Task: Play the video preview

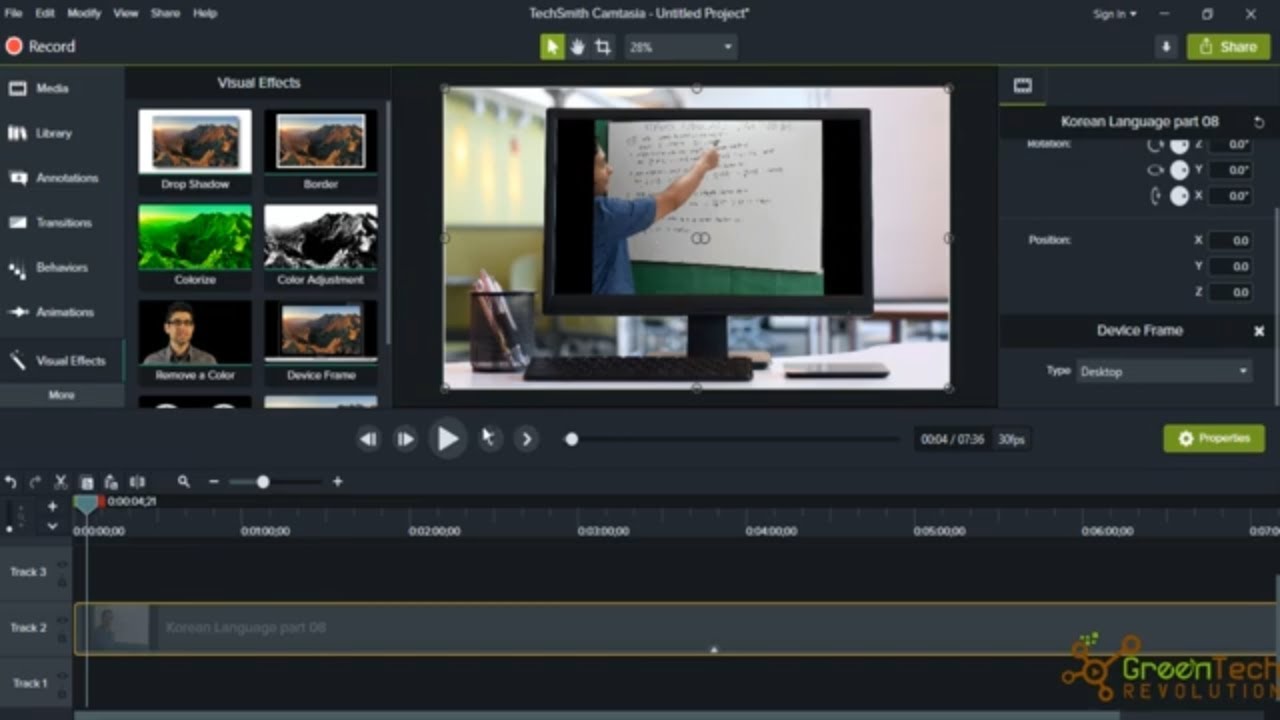Action: coord(447,438)
